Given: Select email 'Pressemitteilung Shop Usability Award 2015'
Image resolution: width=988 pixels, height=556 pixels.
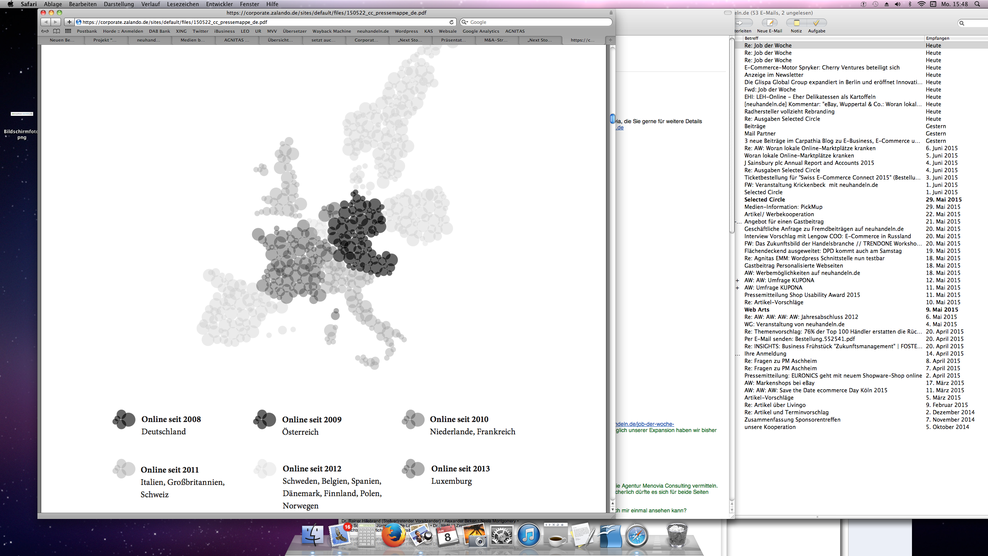Looking at the screenshot, I should point(801,295).
